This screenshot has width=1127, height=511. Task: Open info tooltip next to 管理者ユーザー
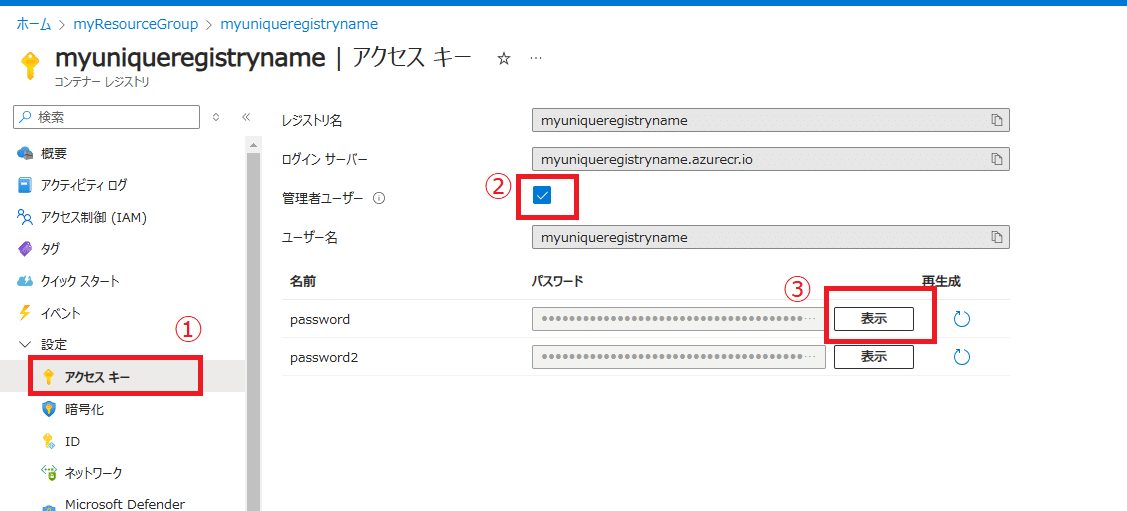(x=380, y=198)
